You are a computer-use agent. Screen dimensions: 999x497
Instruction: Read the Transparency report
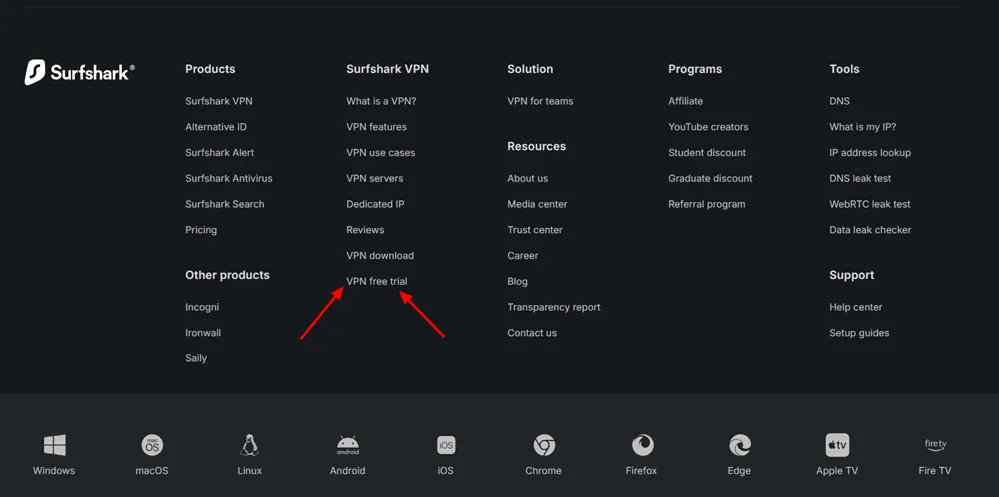pos(554,307)
